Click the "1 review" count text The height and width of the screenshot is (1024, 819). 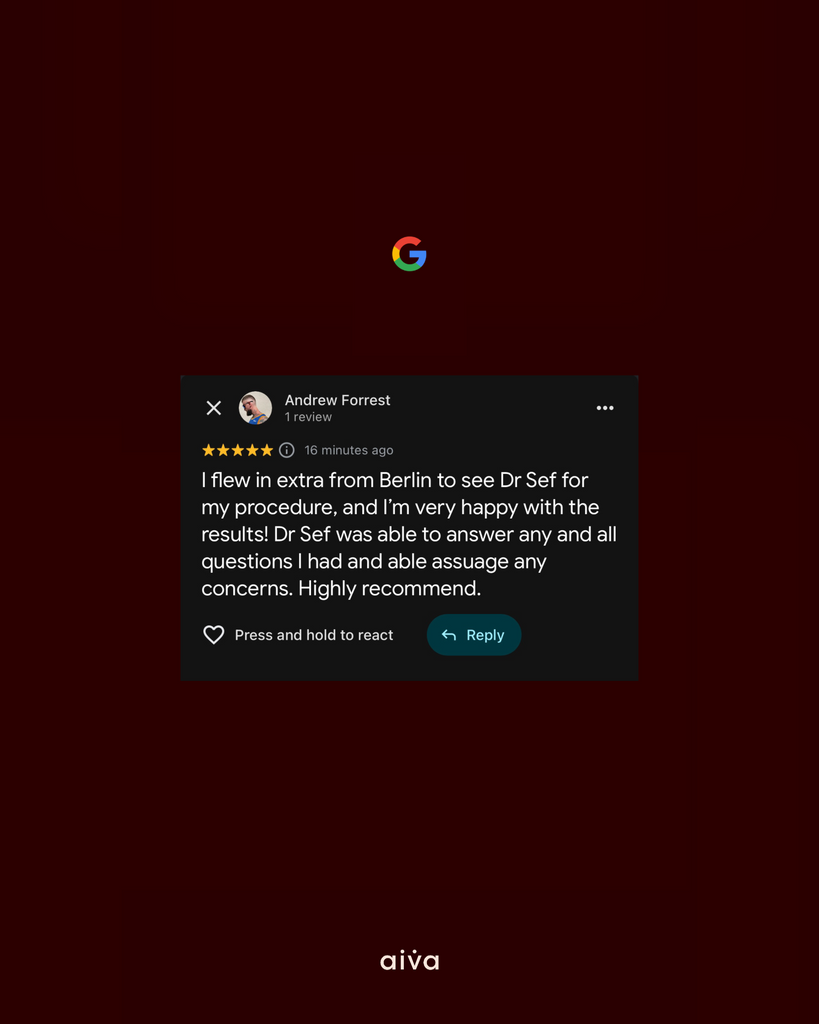click(x=308, y=417)
